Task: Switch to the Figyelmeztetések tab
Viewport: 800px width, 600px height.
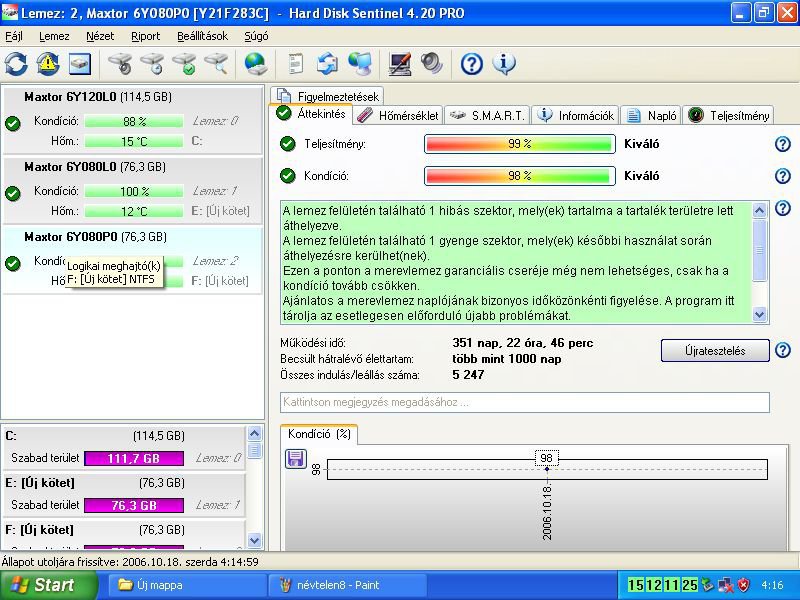Action: pos(327,96)
